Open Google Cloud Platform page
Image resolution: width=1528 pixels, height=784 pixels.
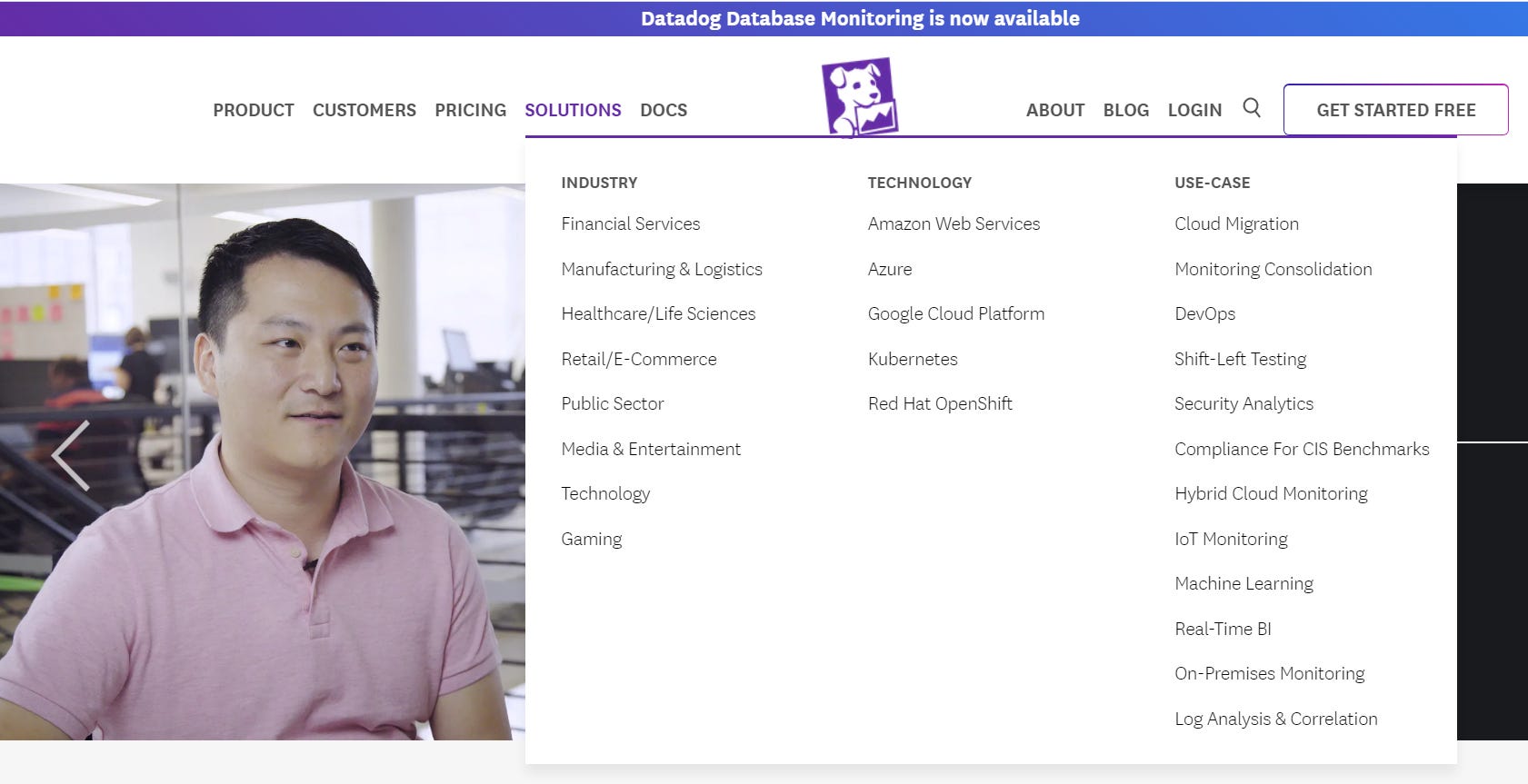pos(956,313)
